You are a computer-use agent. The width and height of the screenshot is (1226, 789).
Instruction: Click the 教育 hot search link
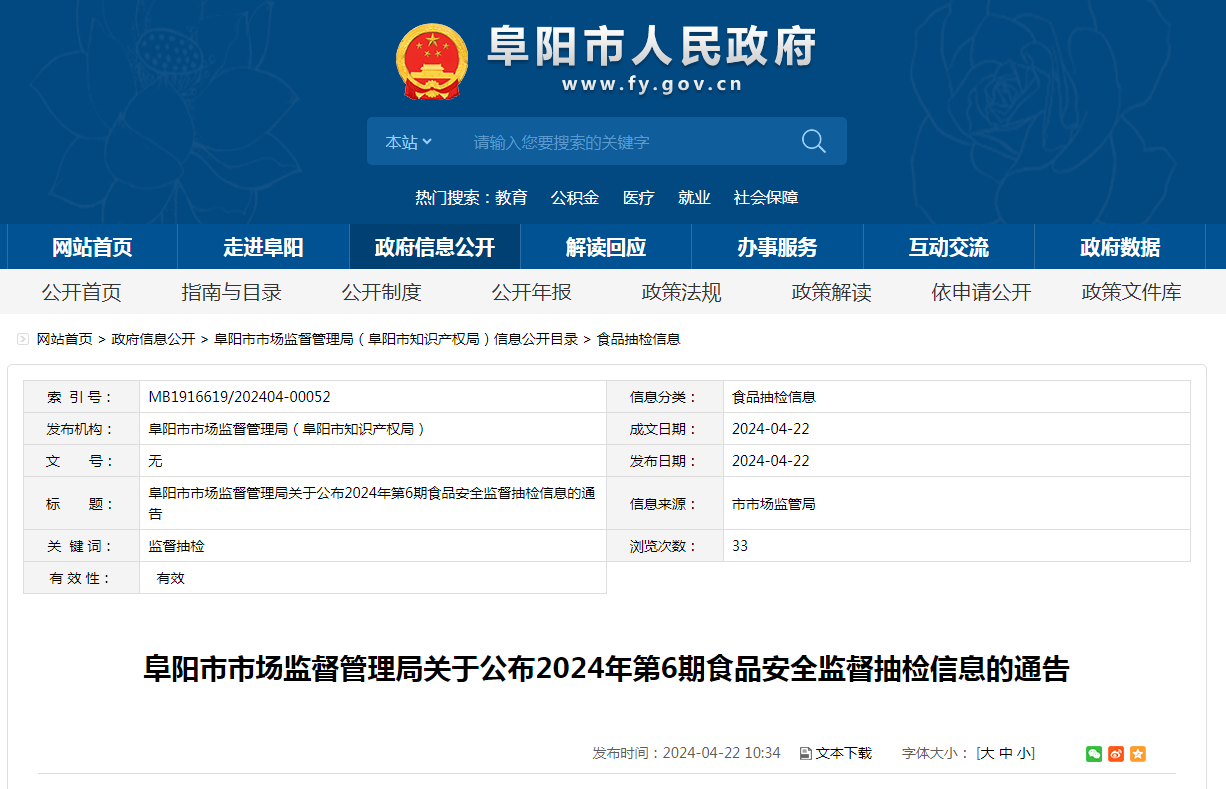[511, 198]
